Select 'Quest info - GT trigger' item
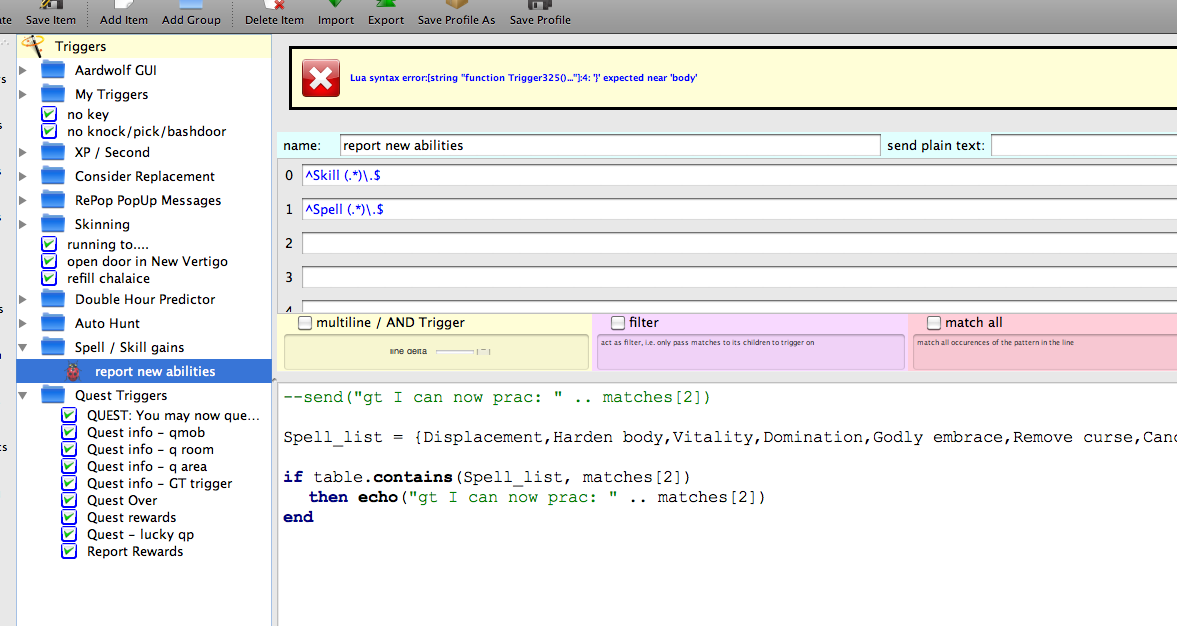The image size is (1177, 626). tap(159, 483)
